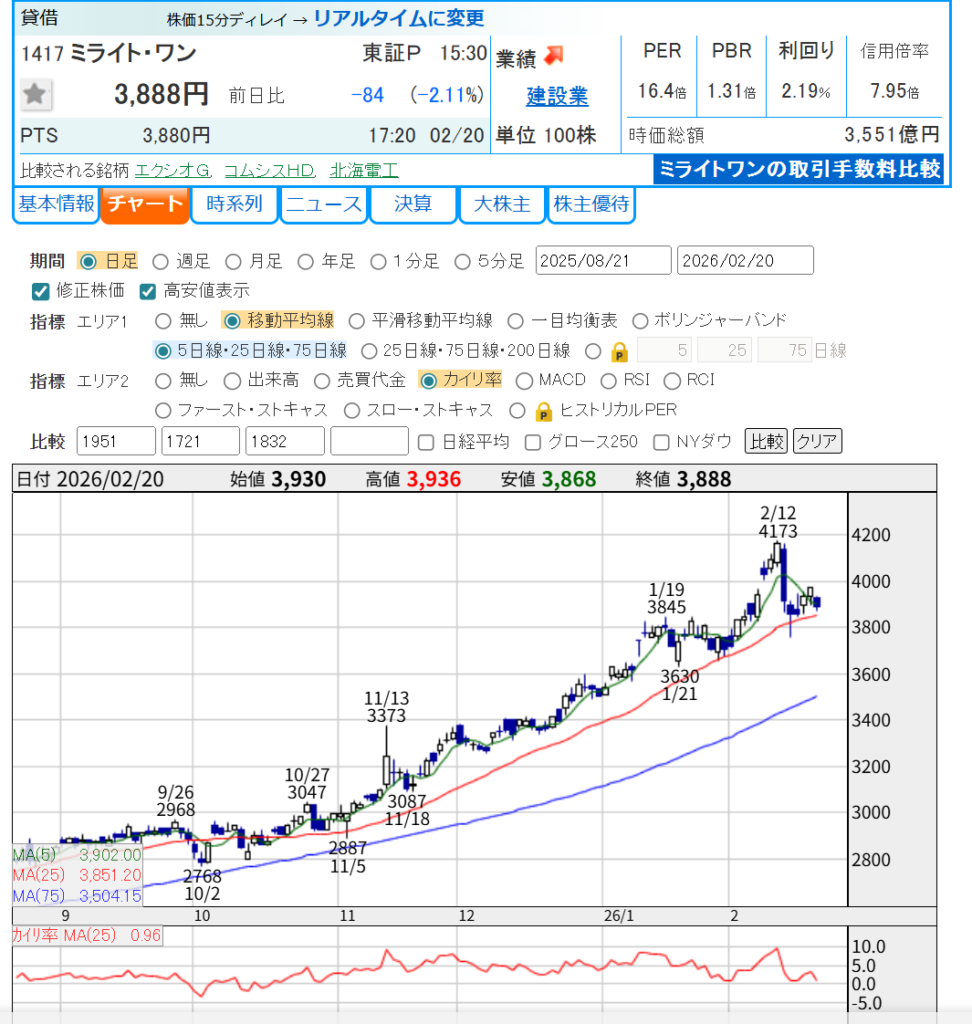Click the lock icon beside custom moving average

coord(620,351)
